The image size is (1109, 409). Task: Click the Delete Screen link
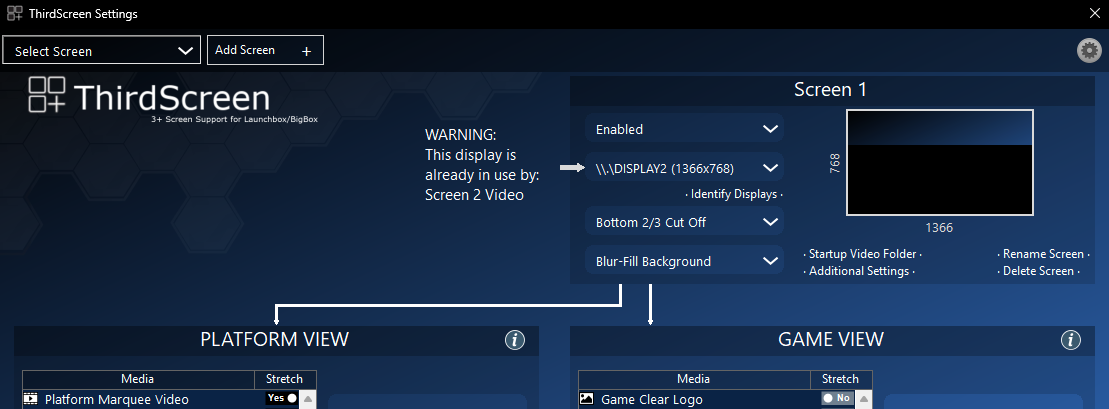1040,271
